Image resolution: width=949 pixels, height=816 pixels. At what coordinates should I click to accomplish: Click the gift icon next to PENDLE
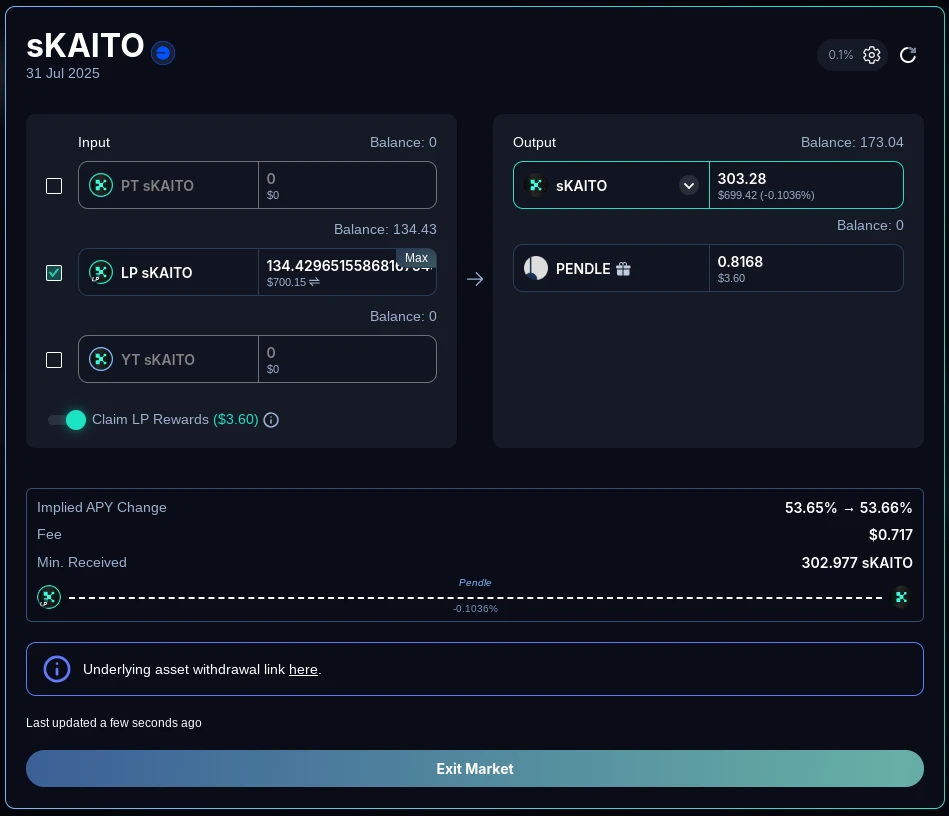tap(623, 269)
